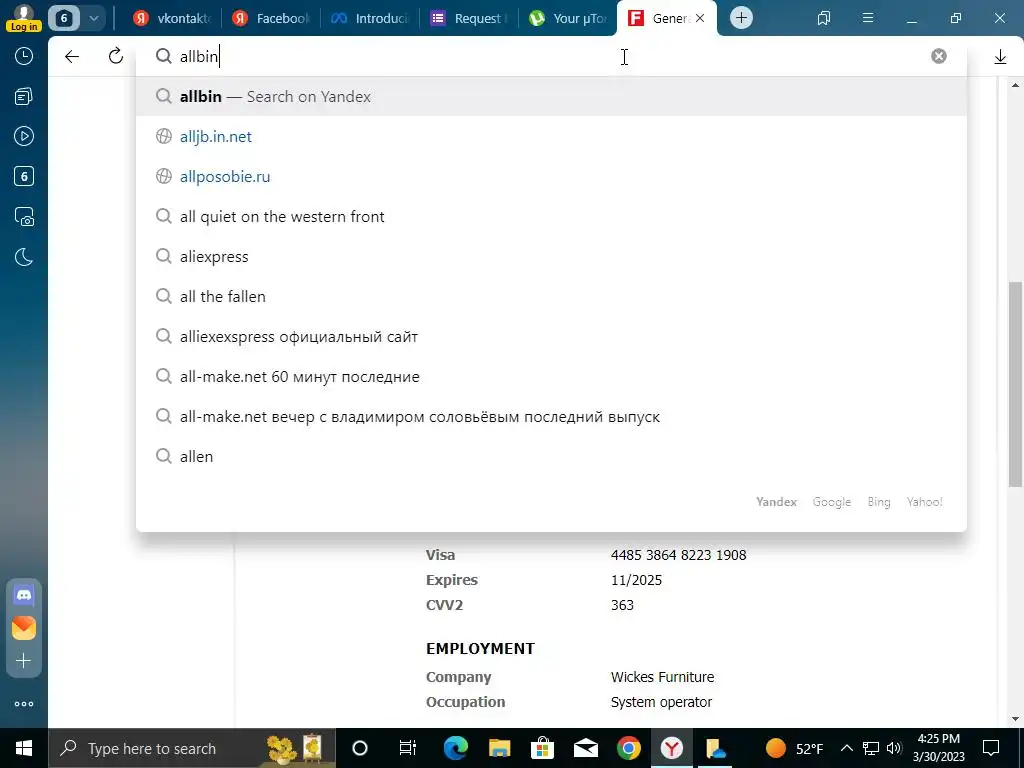Launch Microsoft Edge from taskbar
Screen dimensions: 1024x768
pos(456,748)
